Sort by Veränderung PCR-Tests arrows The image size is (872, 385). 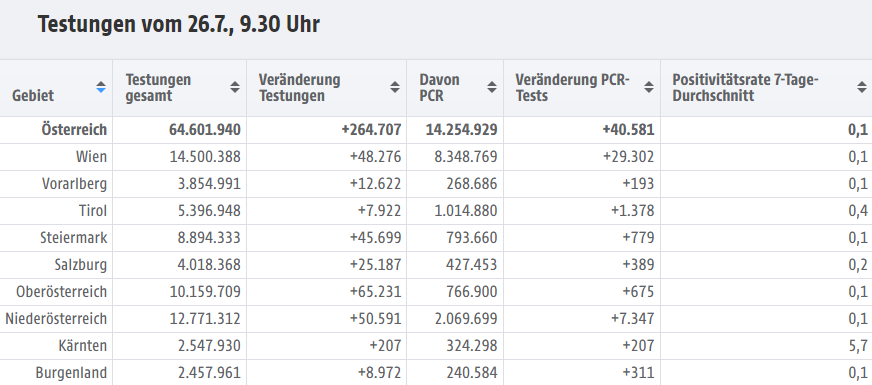(648, 87)
